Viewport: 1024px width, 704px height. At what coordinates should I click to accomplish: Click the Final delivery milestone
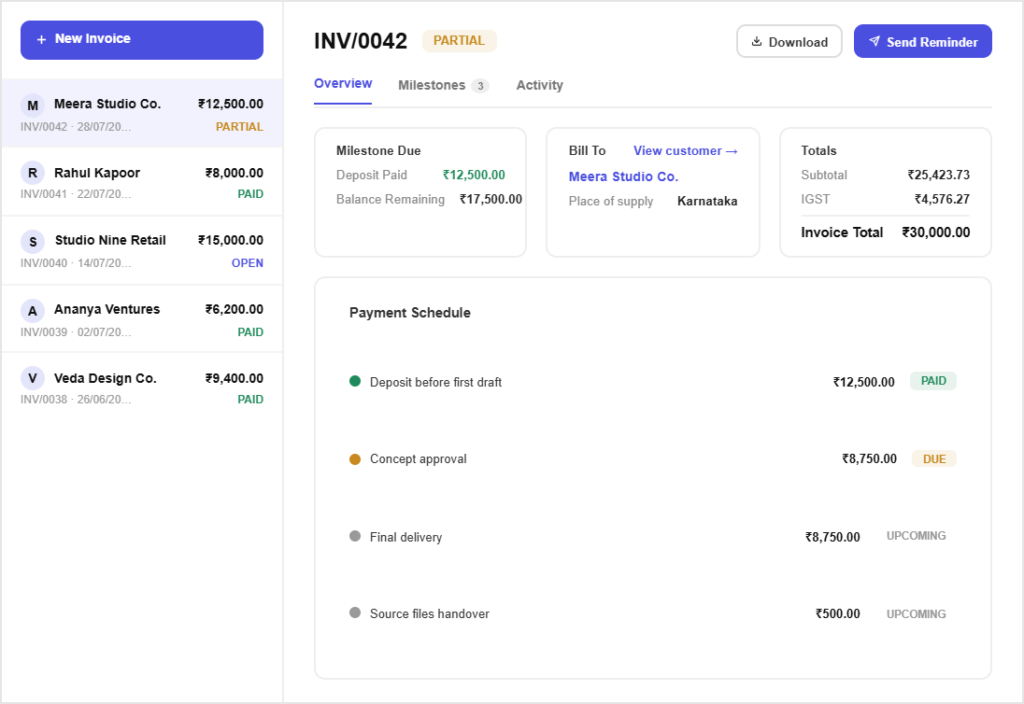tap(406, 537)
